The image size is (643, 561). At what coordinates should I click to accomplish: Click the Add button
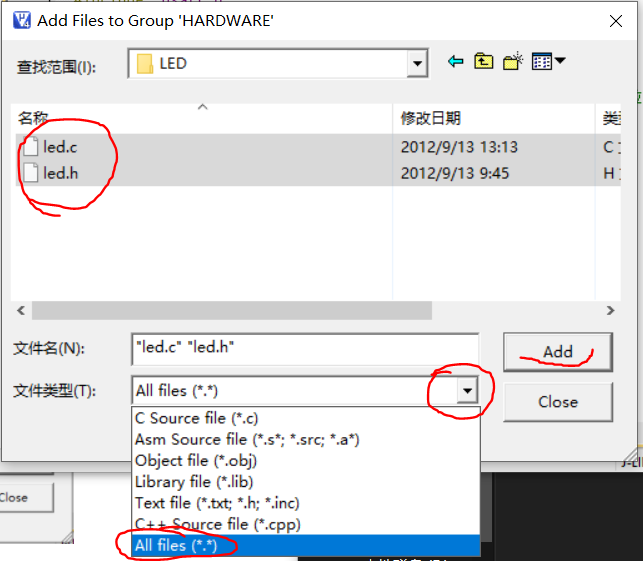tap(558, 352)
